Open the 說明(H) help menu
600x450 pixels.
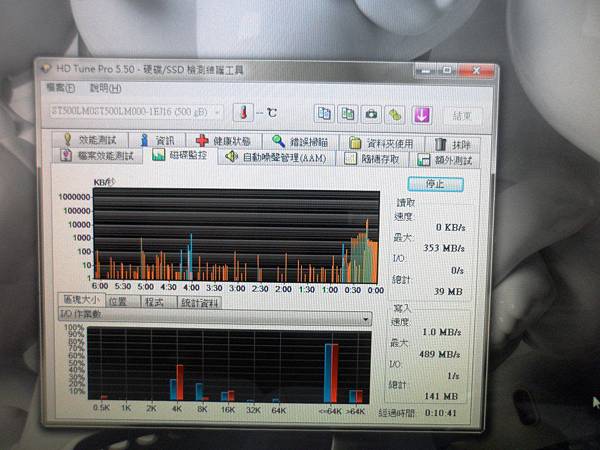106,89
